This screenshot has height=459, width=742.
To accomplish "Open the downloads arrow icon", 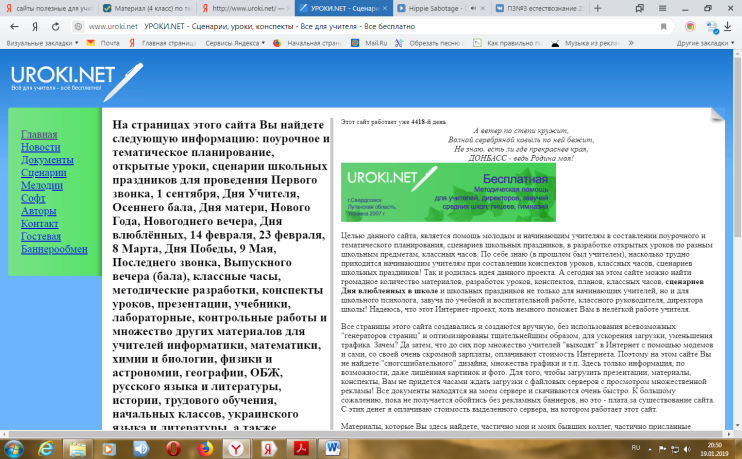I will [x=728, y=27].
